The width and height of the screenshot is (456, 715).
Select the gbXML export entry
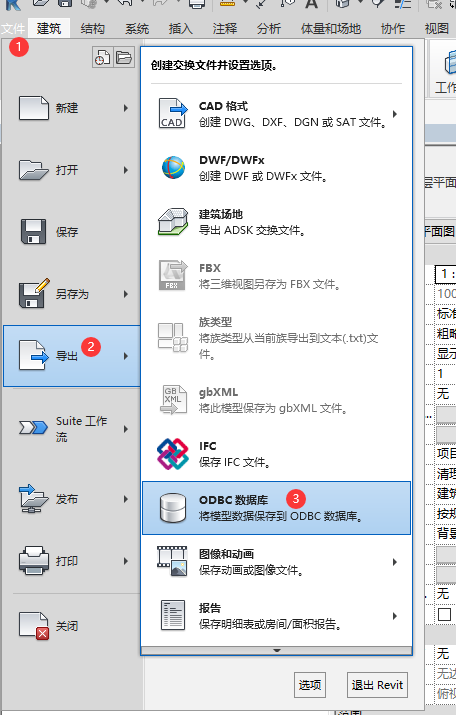pos(276,400)
